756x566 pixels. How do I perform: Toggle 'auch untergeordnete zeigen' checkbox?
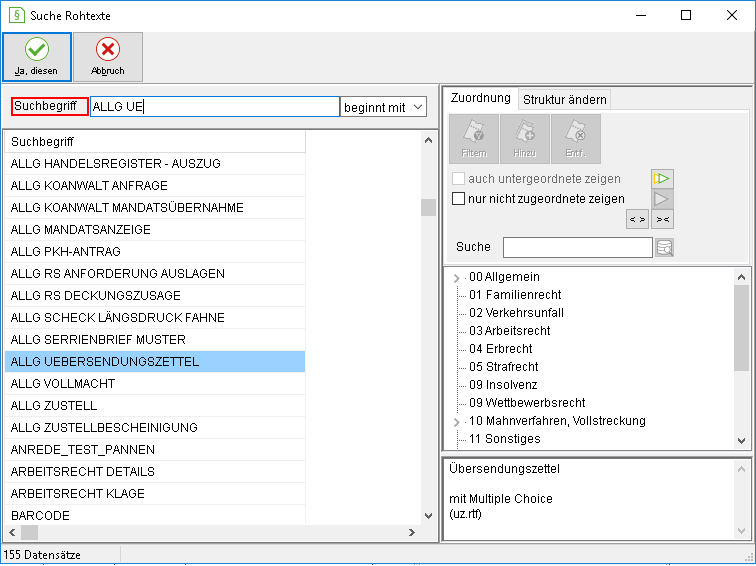pyautogui.click(x=458, y=179)
